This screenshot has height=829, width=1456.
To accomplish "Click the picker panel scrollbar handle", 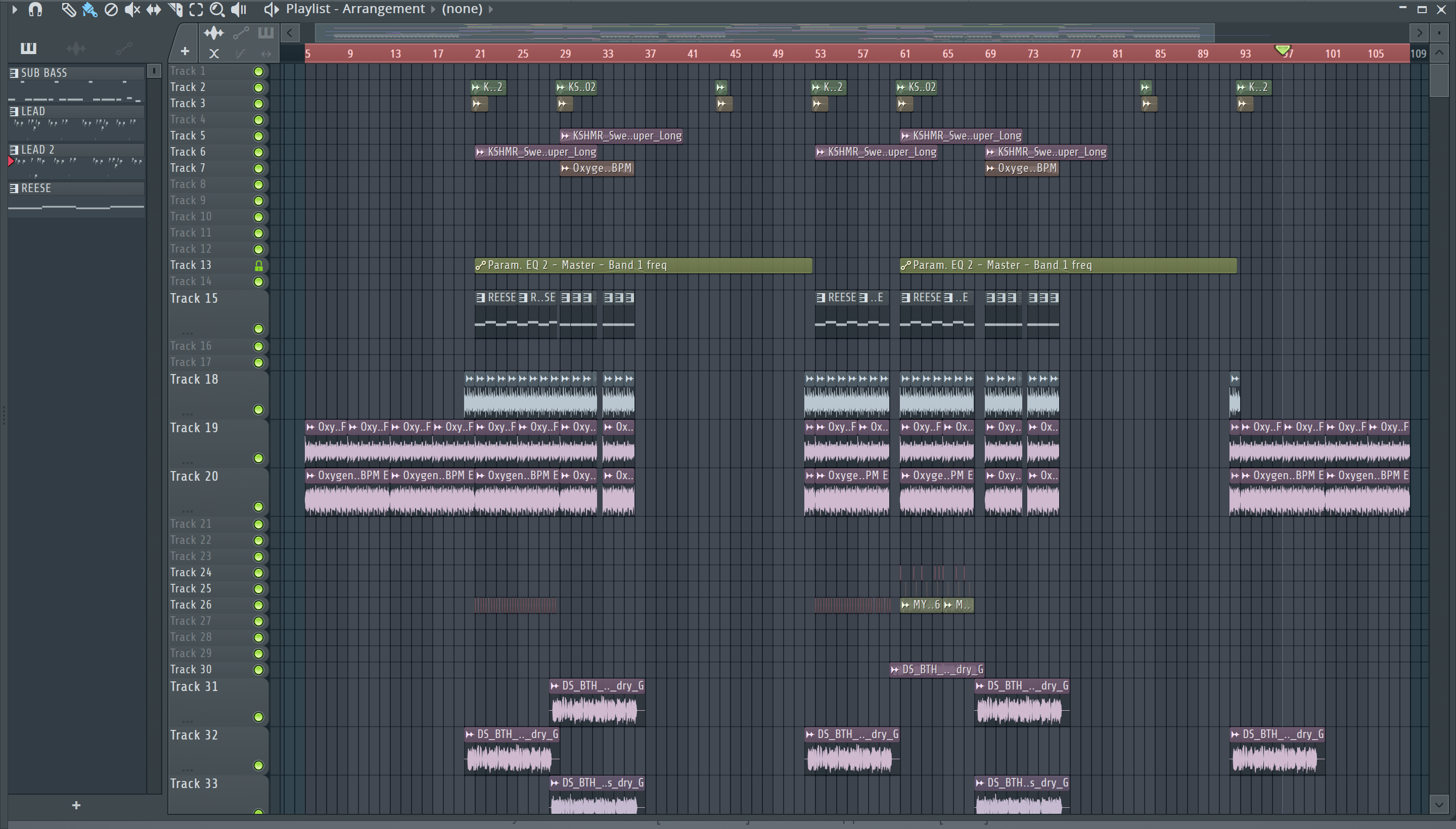I will coord(154,71).
